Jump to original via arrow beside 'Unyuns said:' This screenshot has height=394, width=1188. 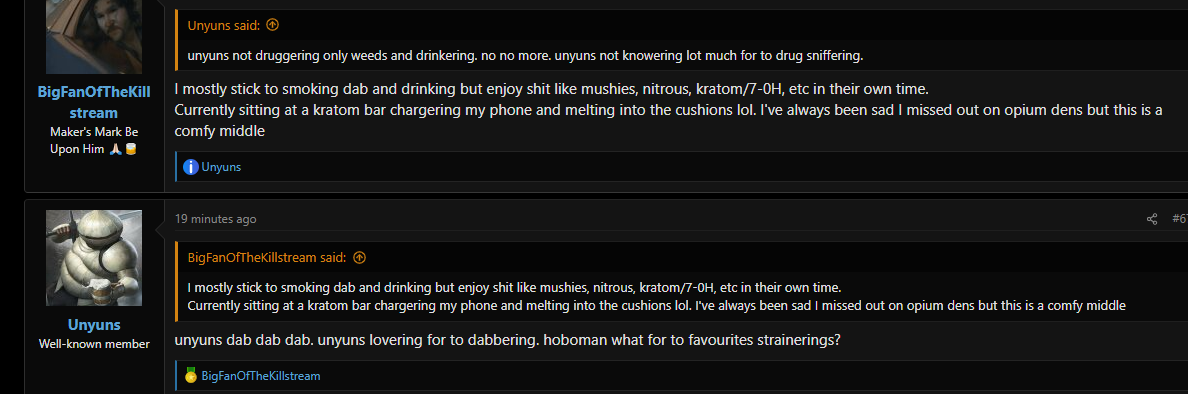[x=273, y=25]
